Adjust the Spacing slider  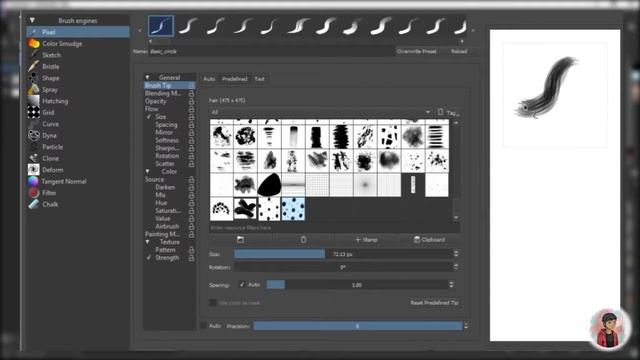click(357, 284)
